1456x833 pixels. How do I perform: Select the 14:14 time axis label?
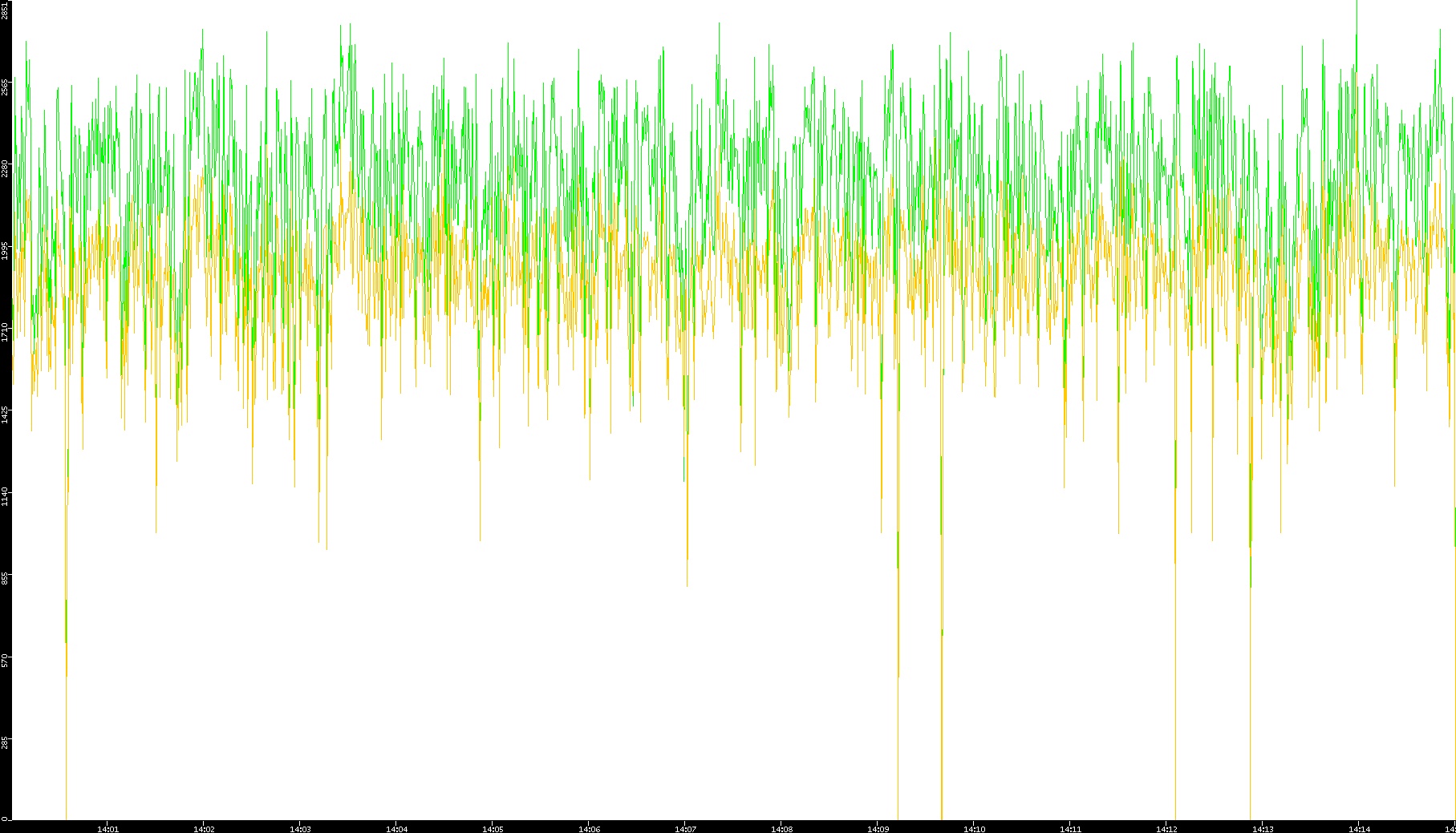[1359, 829]
